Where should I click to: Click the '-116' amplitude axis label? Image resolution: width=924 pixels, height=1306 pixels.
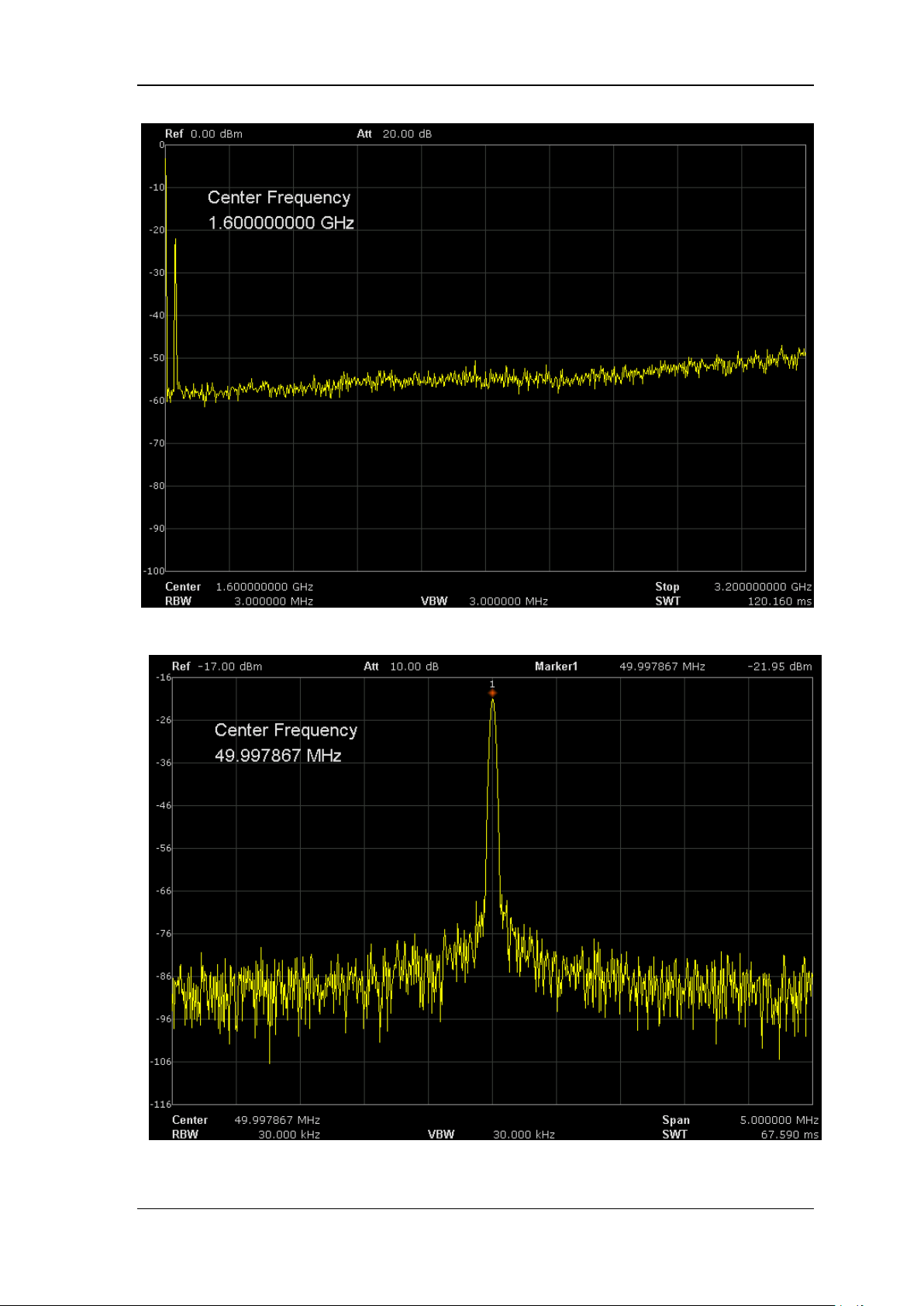click(x=161, y=1104)
